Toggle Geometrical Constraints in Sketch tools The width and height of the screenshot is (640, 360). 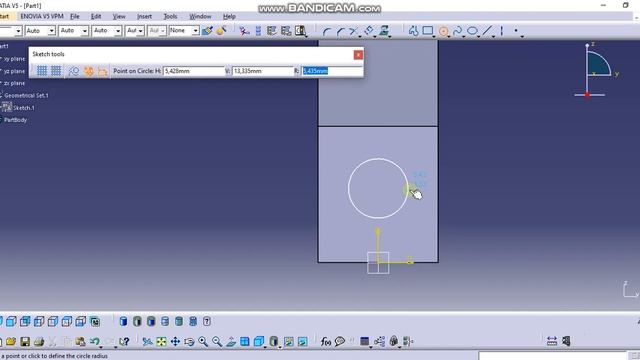(x=88, y=71)
